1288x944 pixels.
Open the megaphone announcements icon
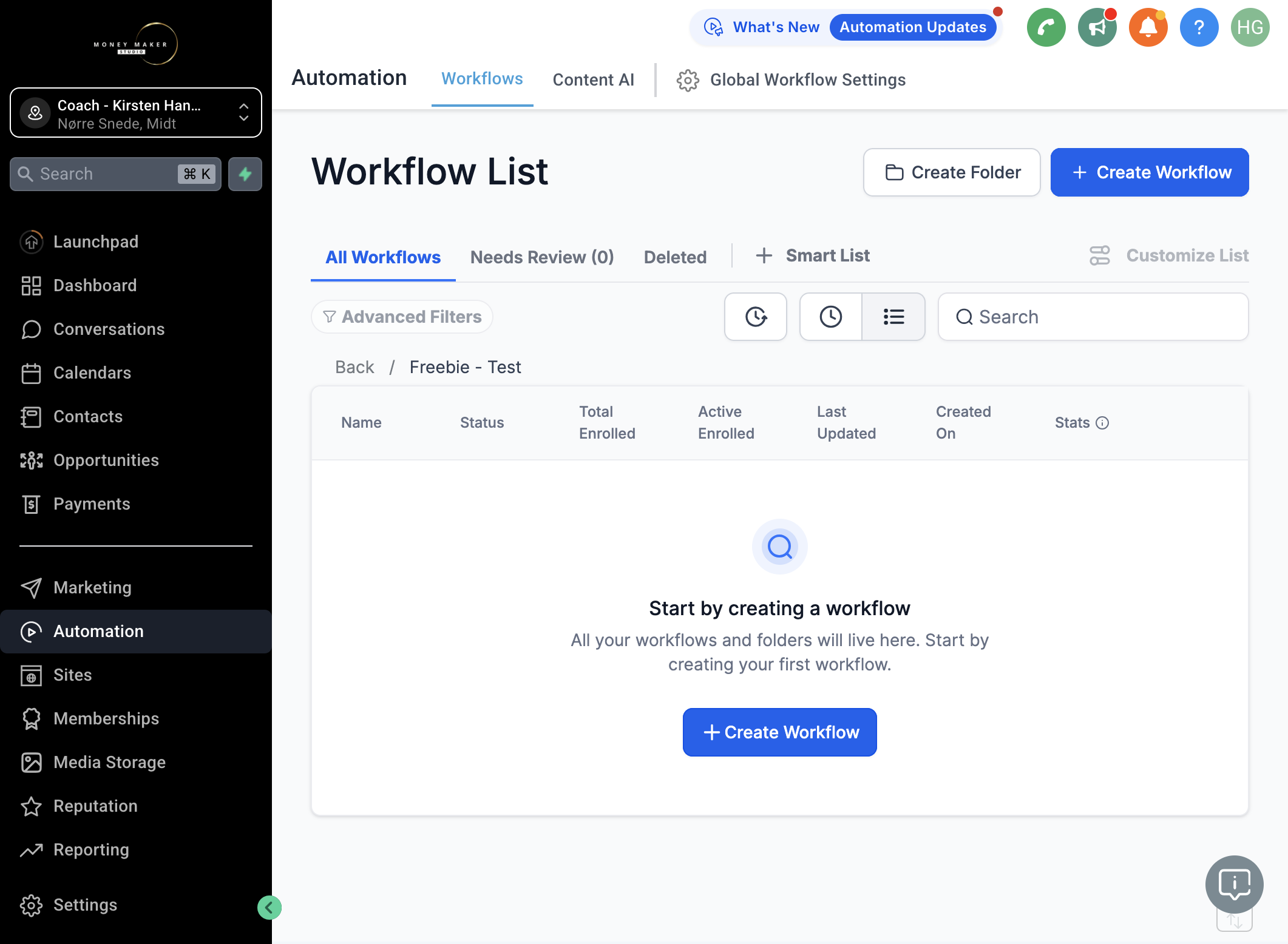(x=1097, y=27)
